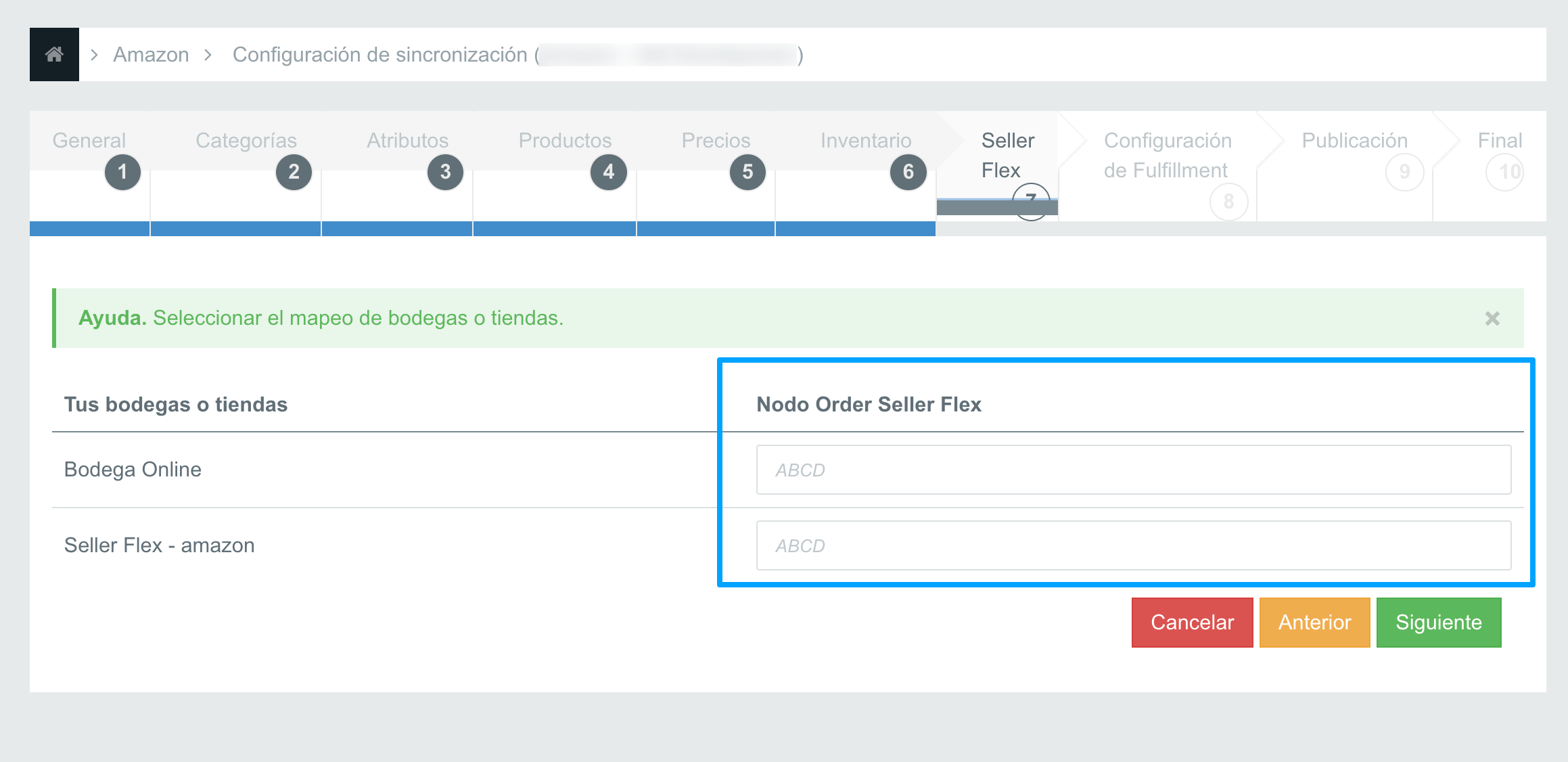1568x762 pixels.
Task: Proceed with the green Siguiente button
Action: pos(1439,623)
